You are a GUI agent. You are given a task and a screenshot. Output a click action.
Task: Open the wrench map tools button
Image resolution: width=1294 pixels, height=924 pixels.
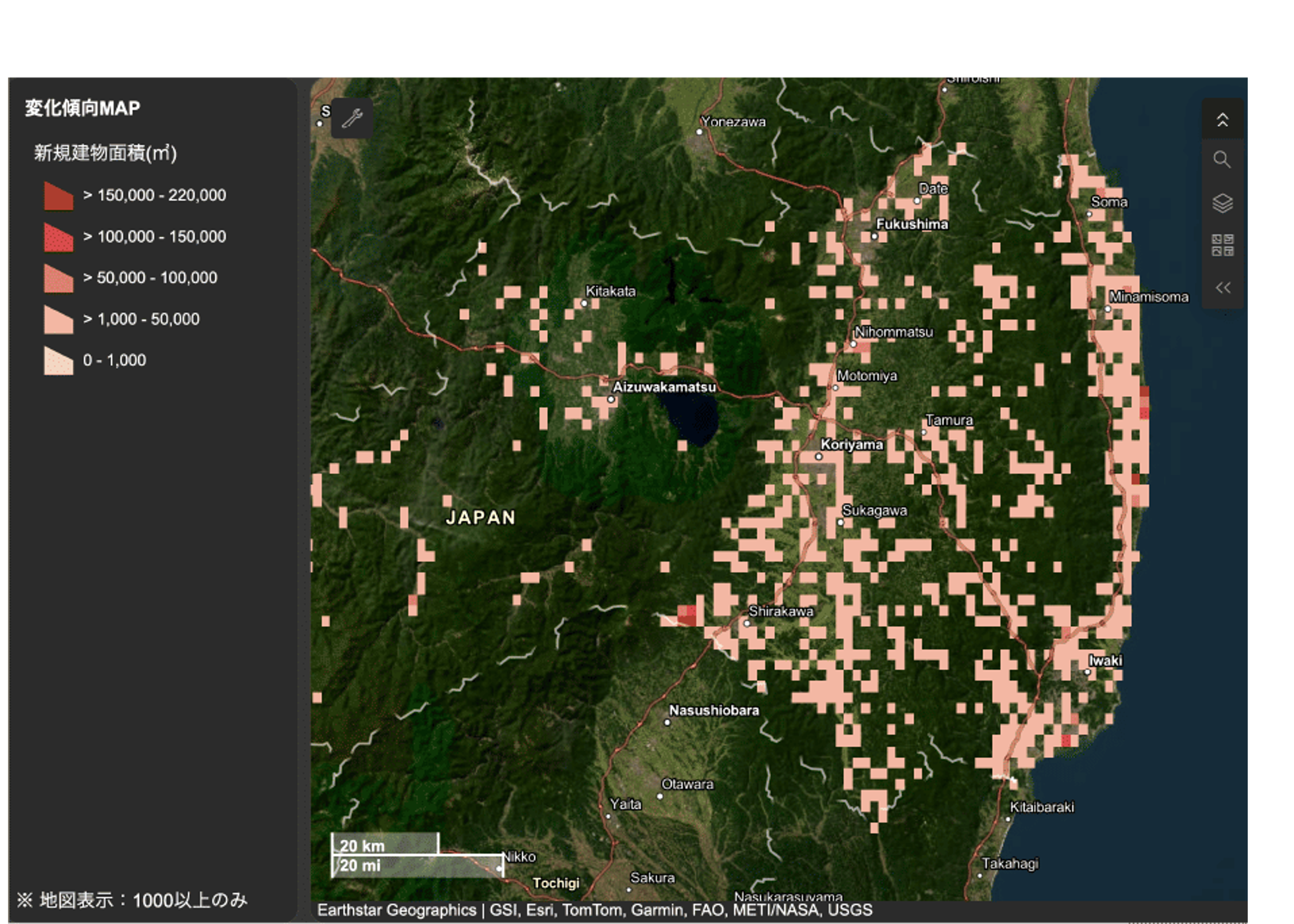352,118
